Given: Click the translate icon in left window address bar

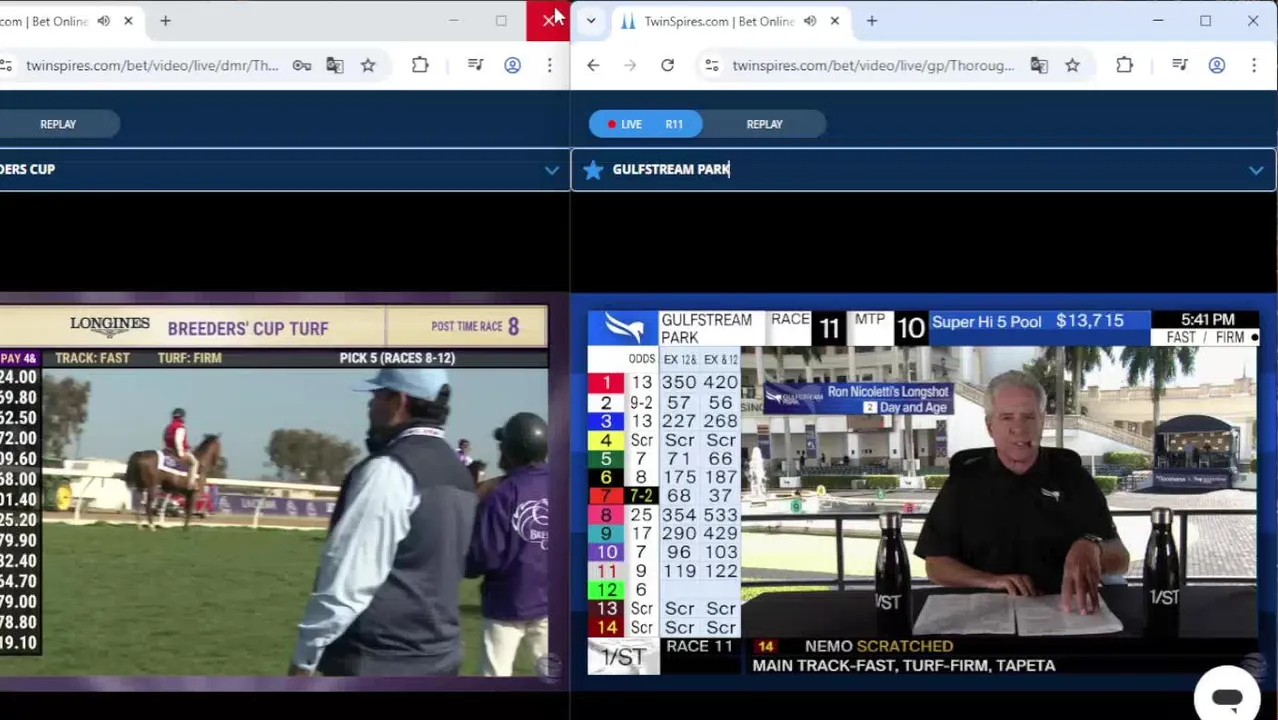Looking at the screenshot, I should tap(334, 65).
